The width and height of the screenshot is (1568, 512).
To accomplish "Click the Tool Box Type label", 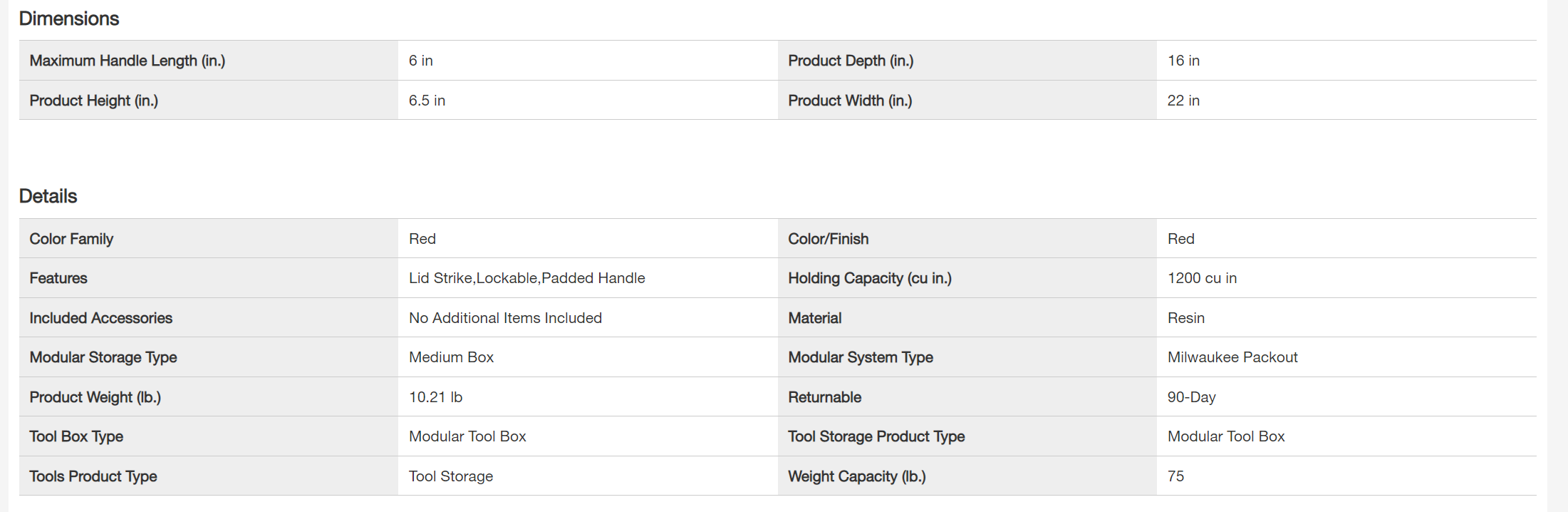I will (76, 436).
